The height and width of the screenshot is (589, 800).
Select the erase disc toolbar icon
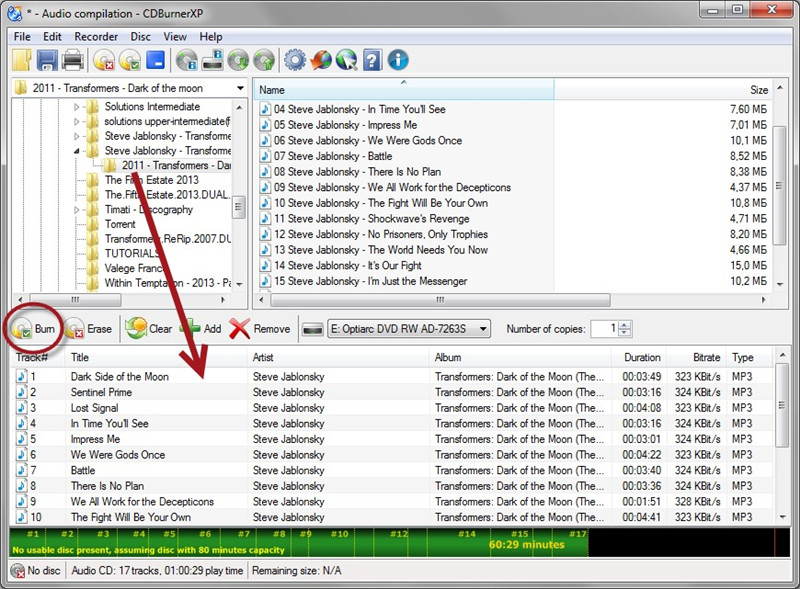[105, 61]
